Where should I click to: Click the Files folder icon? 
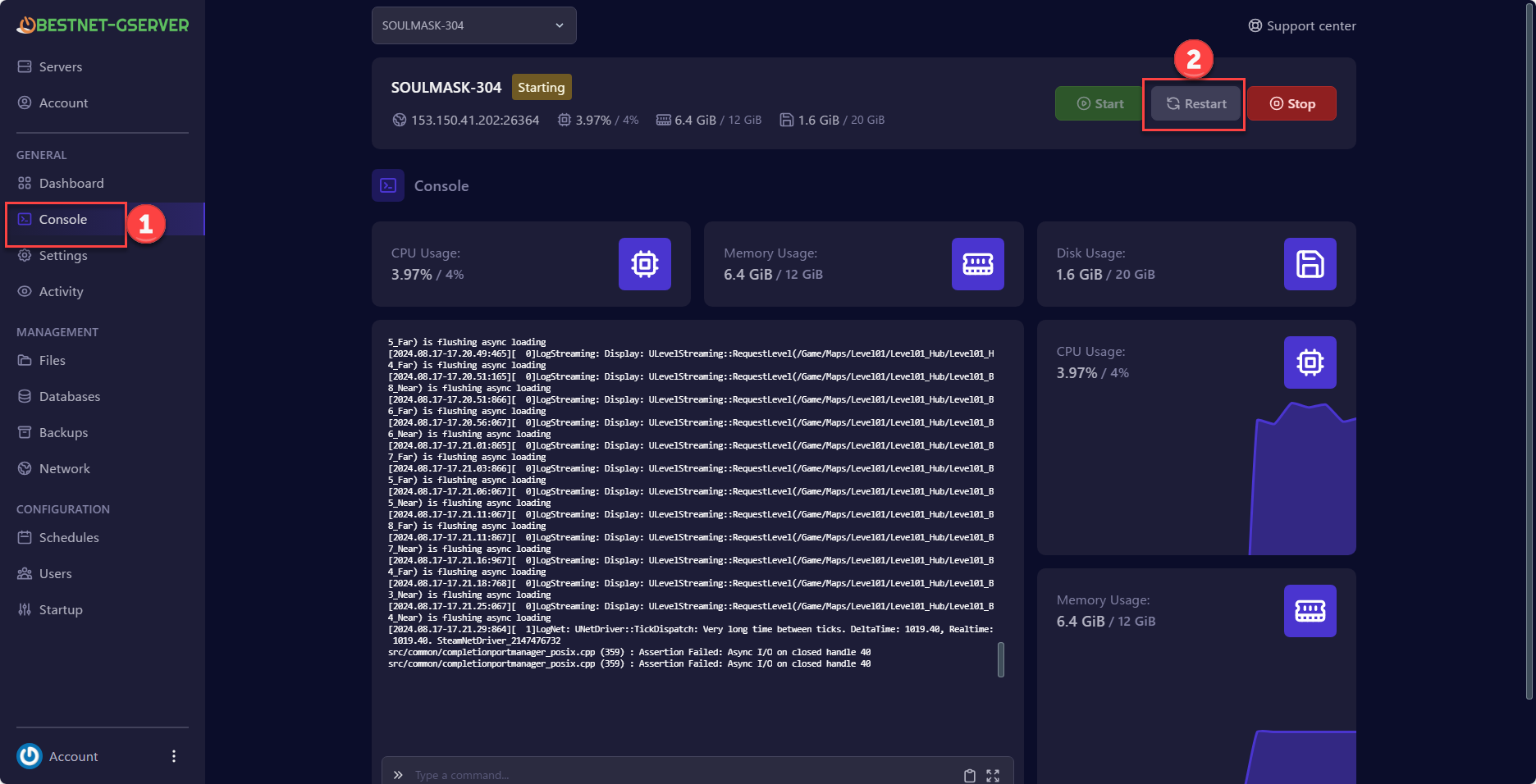pos(25,360)
